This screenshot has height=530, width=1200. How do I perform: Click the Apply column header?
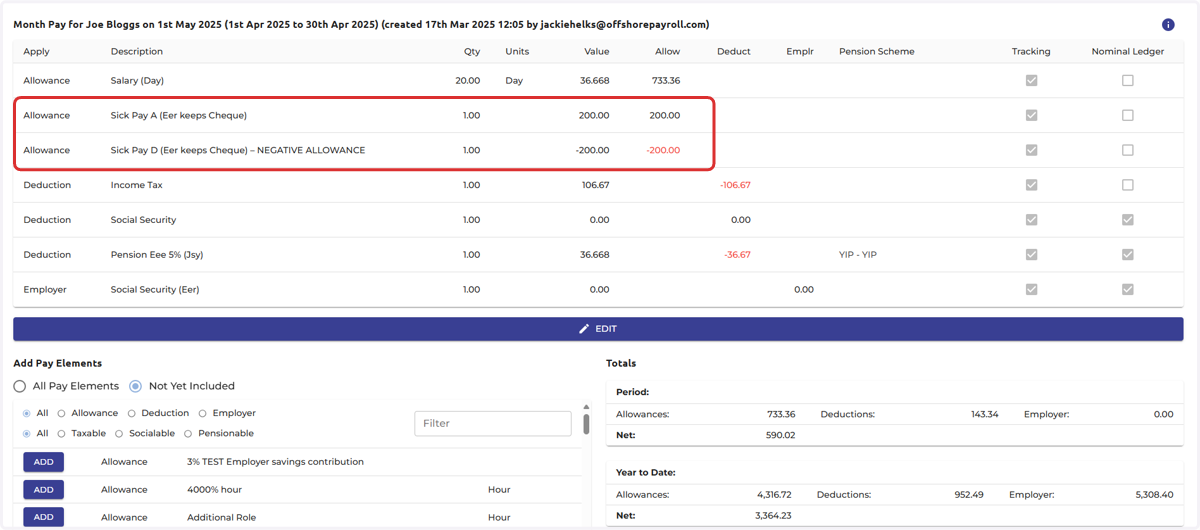(x=36, y=52)
